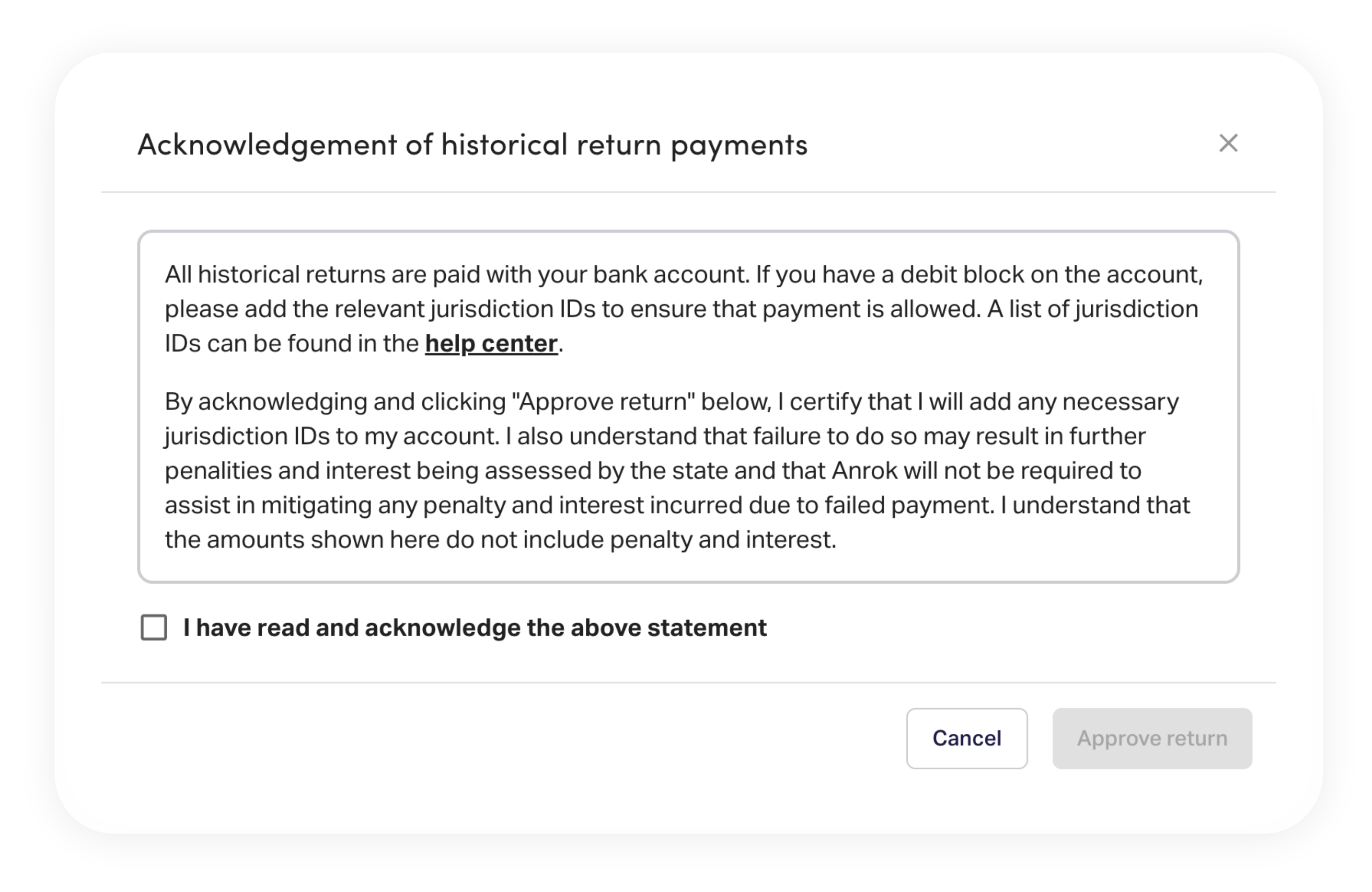Image resolution: width=1372 pixels, height=892 pixels.
Task: Click the word "payments" in the dialog title
Action: (x=739, y=144)
